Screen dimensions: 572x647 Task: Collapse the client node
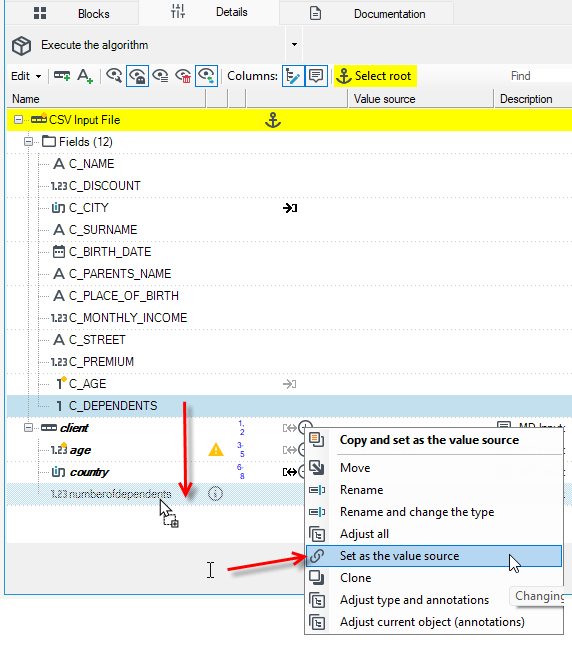click(x=28, y=427)
